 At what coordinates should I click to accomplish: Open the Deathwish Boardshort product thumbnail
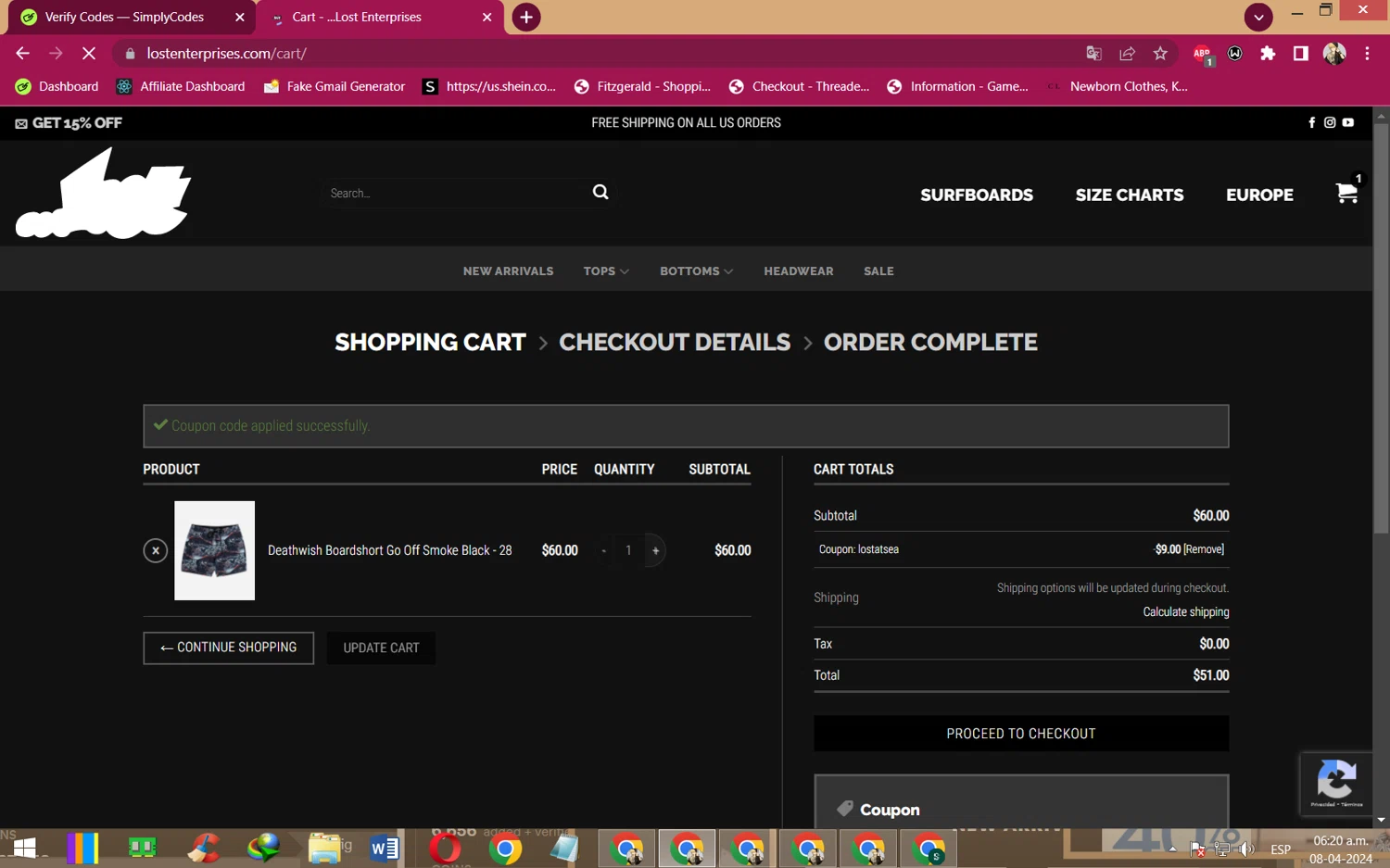pyautogui.click(x=214, y=550)
